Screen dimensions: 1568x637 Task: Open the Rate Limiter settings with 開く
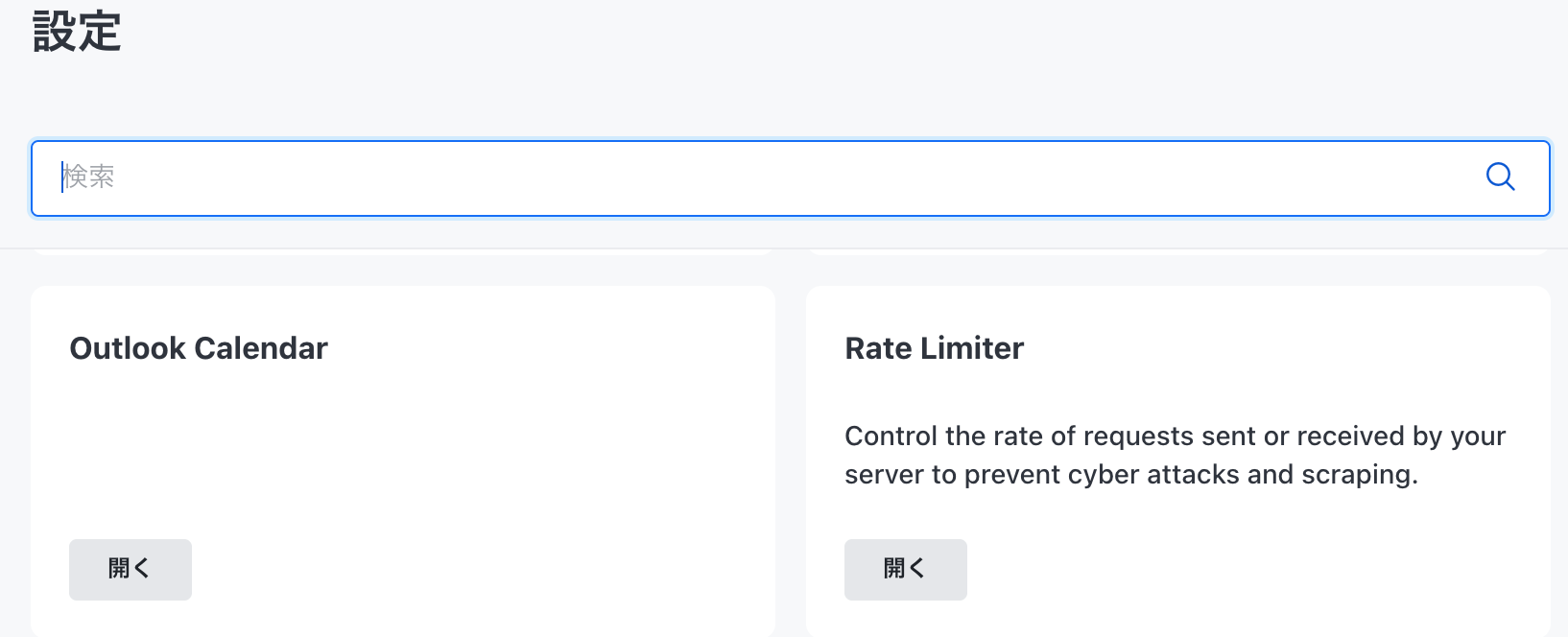click(x=906, y=570)
